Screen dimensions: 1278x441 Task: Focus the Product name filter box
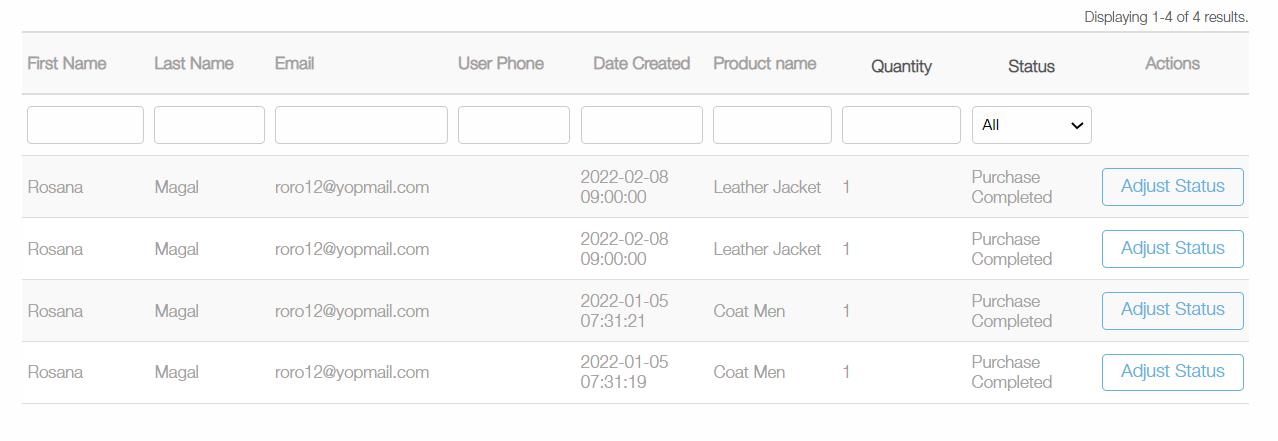tap(772, 125)
